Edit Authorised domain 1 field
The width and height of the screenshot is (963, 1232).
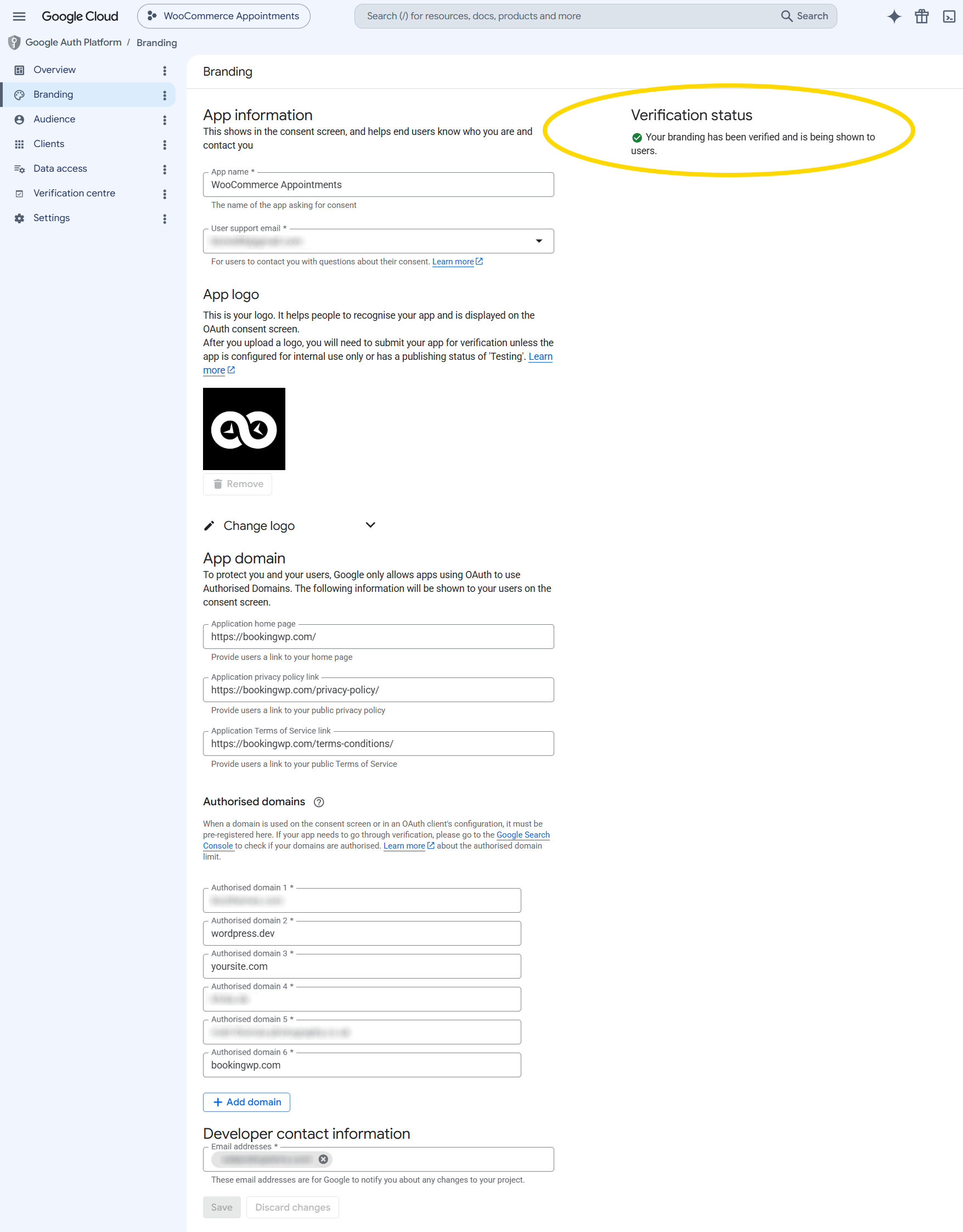tap(362, 900)
